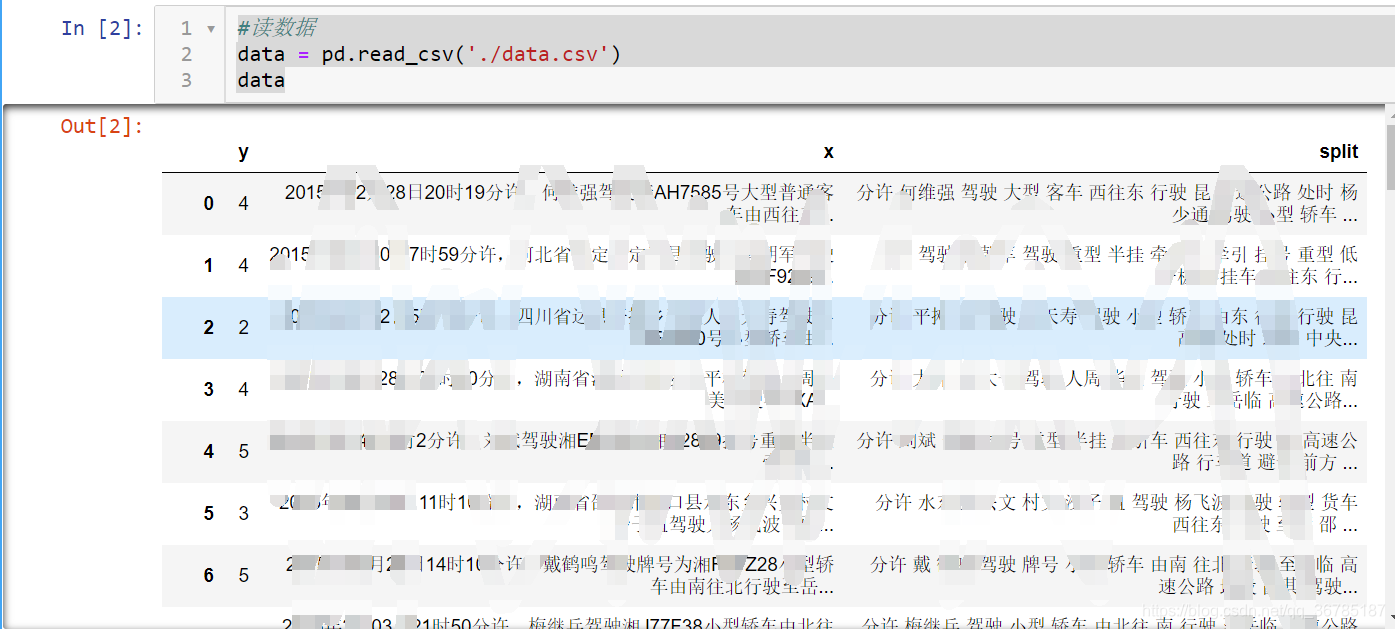Click row index 0 of the dataframe
The height and width of the screenshot is (629, 1395).
click(208, 203)
